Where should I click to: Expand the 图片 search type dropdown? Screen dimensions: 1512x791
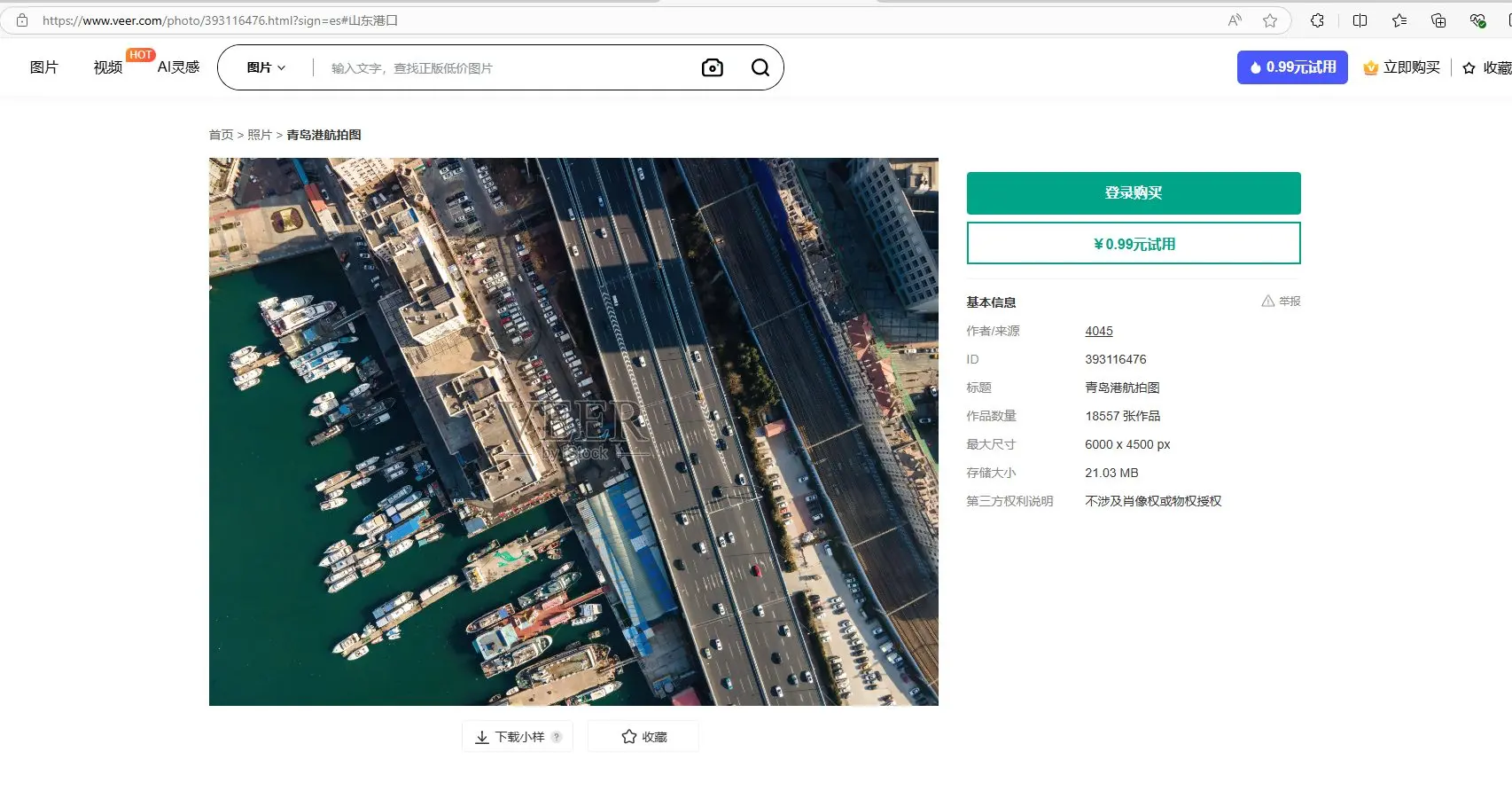pyautogui.click(x=266, y=67)
